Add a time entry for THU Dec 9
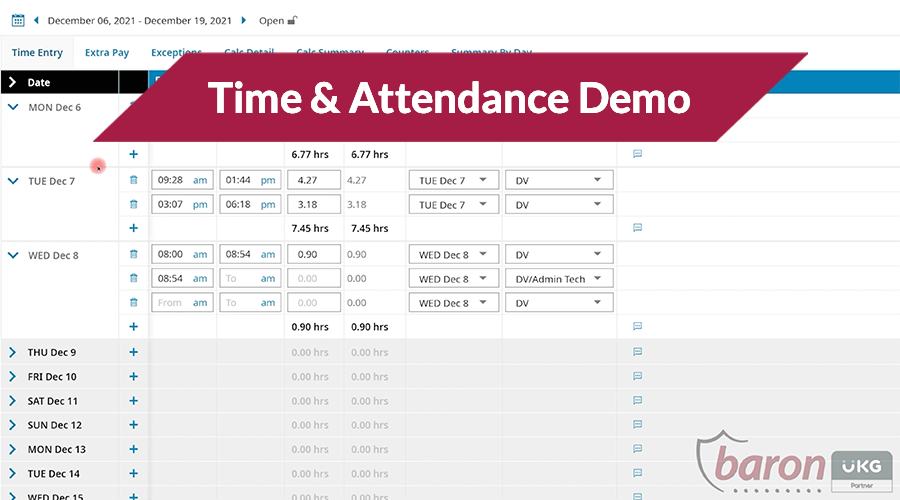The height and width of the screenshot is (500, 900). [x=133, y=353]
